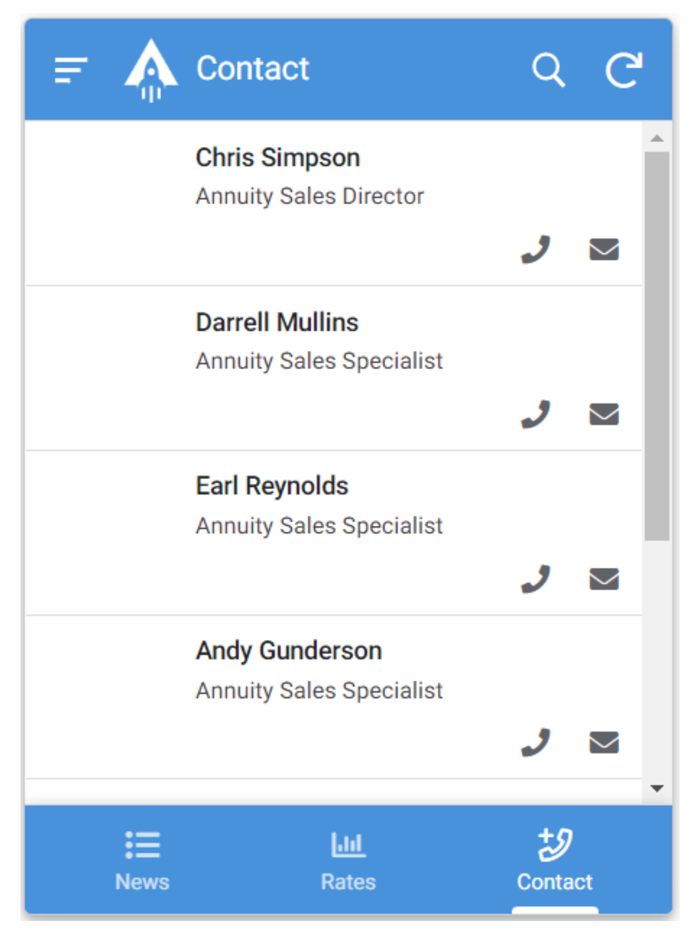The width and height of the screenshot is (700, 934).
Task: Switch to the News tab
Action: [142, 861]
